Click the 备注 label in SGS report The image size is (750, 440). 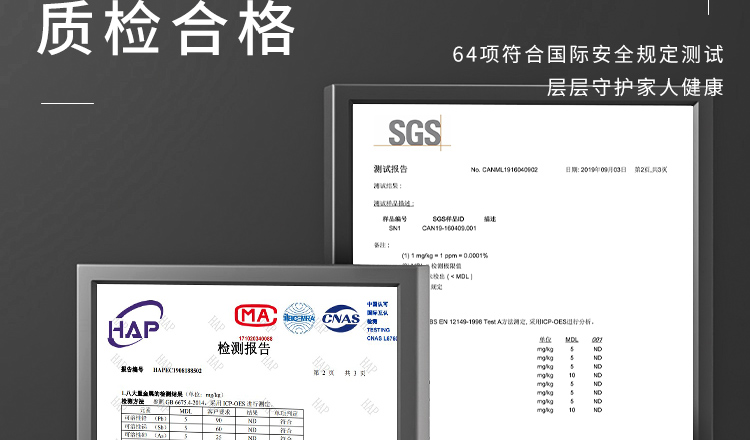(382, 245)
